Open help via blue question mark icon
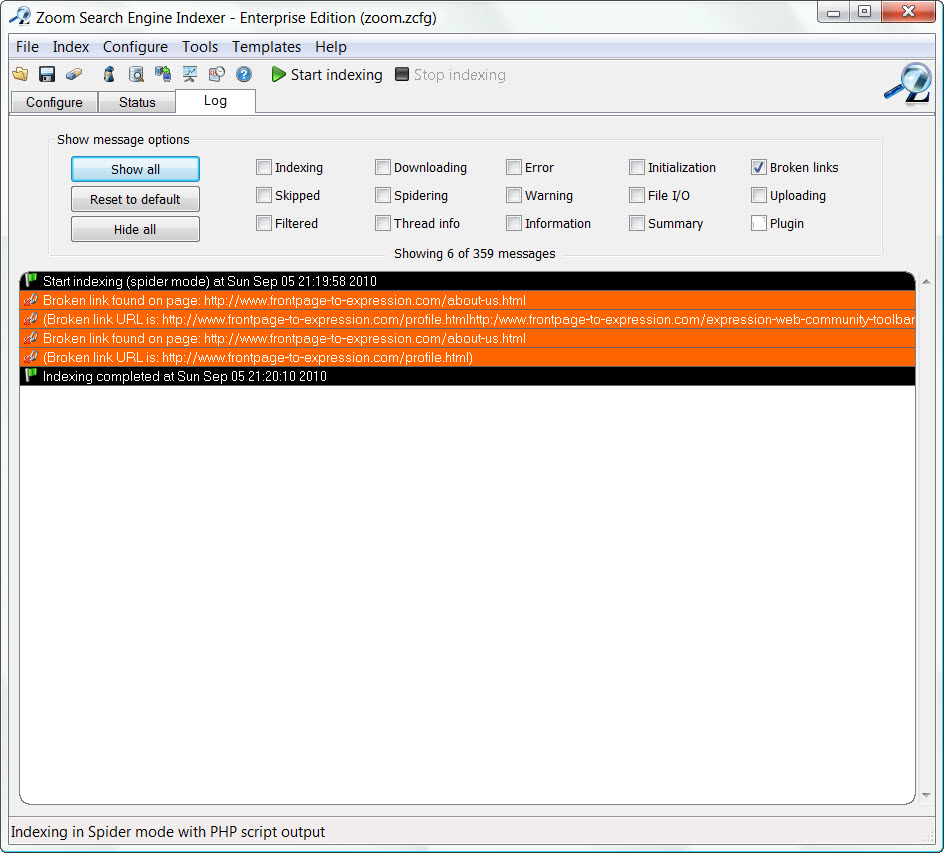This screenshot has width=944, height=853. (244, 74)
